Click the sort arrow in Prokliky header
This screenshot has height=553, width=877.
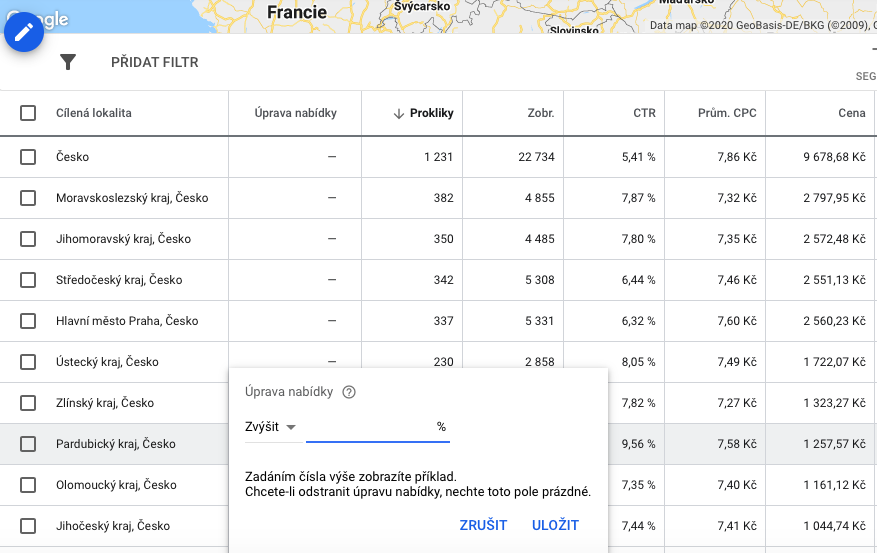click(399, 114)
